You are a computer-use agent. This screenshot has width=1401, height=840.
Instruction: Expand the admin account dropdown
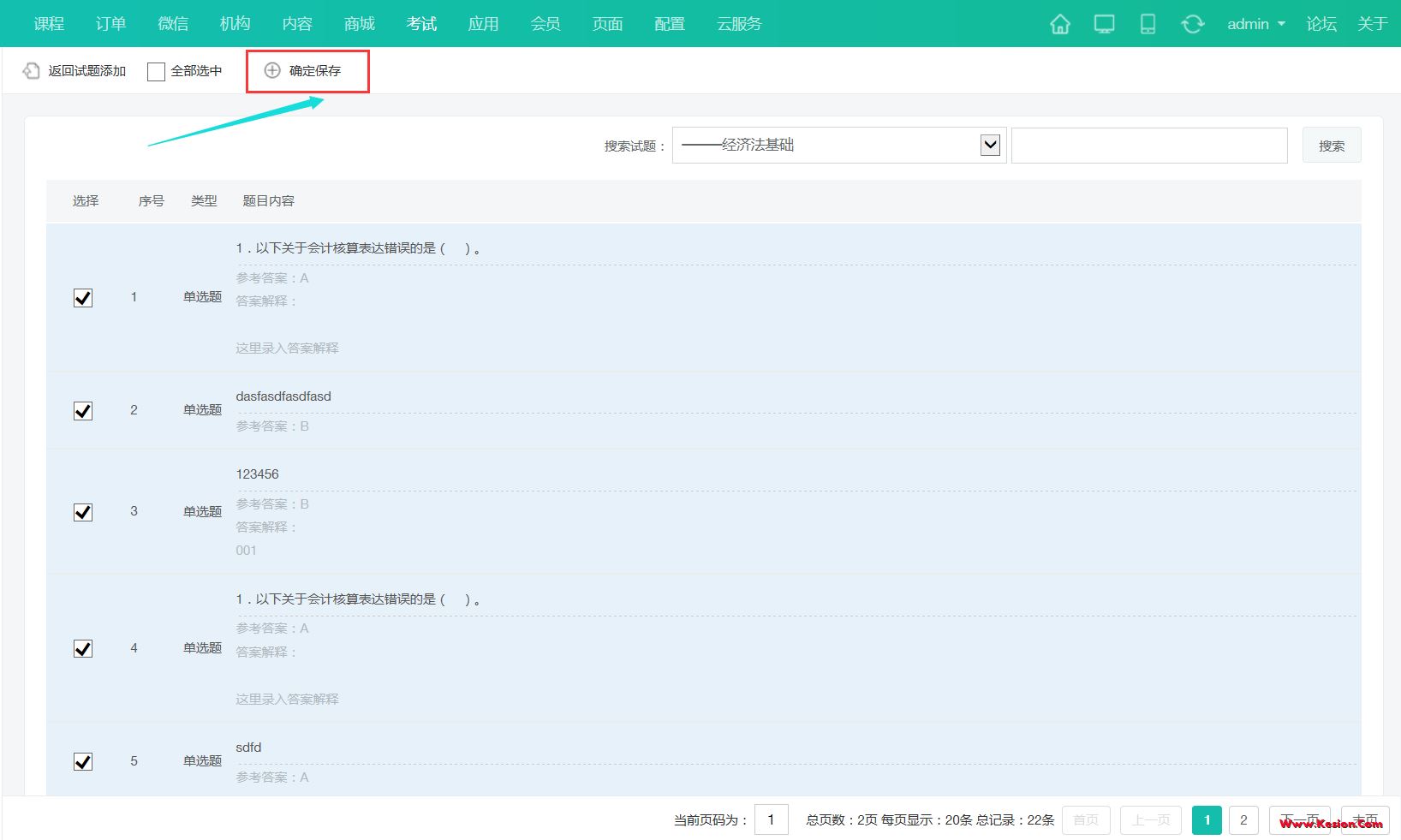point(1255,24)
